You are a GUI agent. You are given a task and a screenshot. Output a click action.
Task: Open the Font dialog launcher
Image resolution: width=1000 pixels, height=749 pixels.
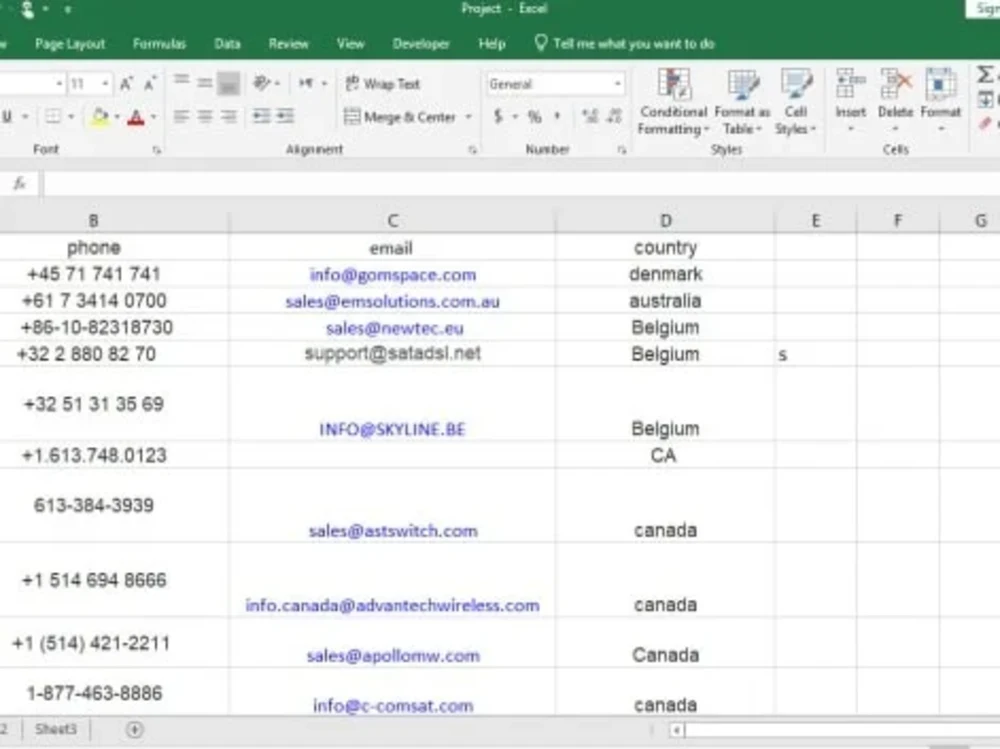pyautogui.click(x=157, y=150)
